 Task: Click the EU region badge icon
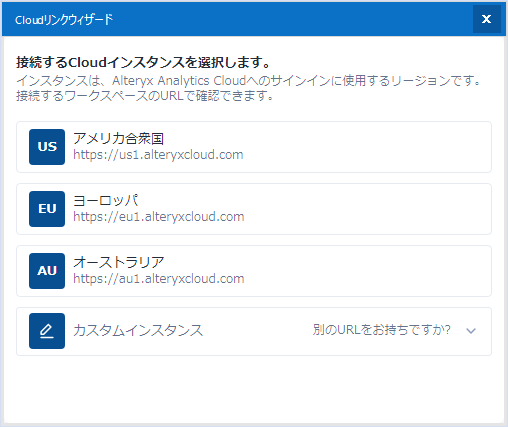(47, 209)
